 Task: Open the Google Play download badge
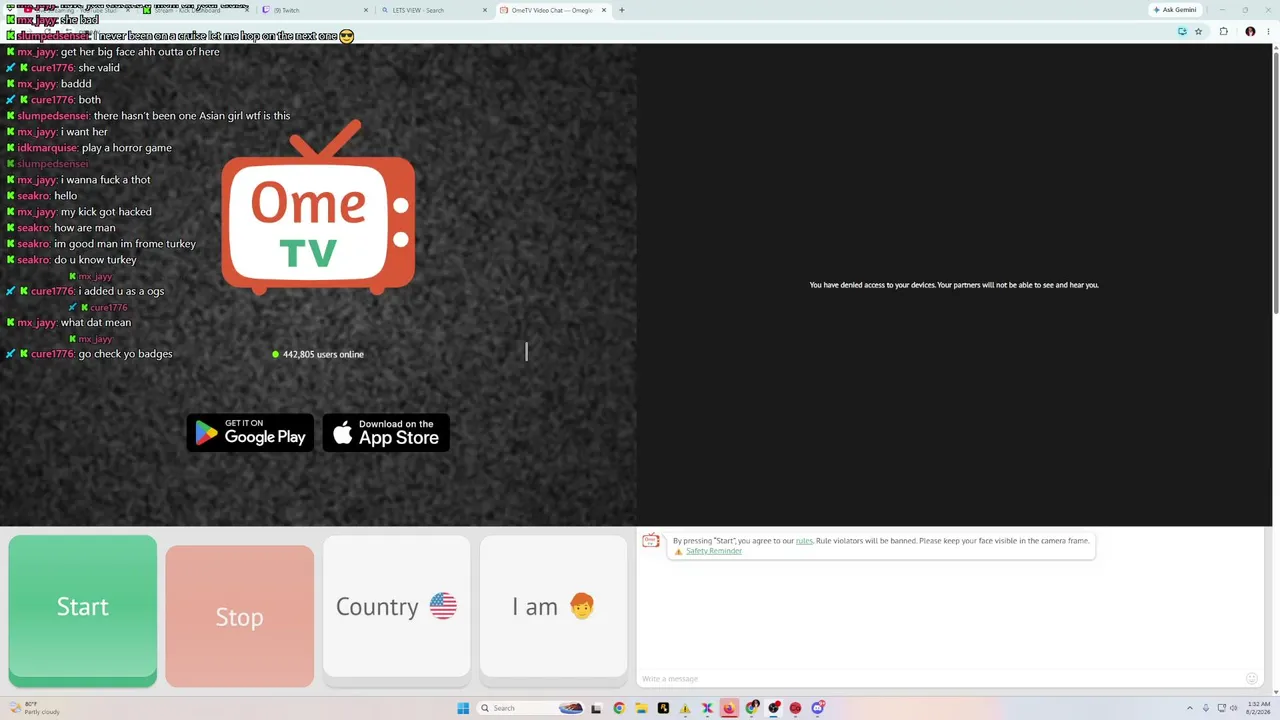(x=250, y=433)
